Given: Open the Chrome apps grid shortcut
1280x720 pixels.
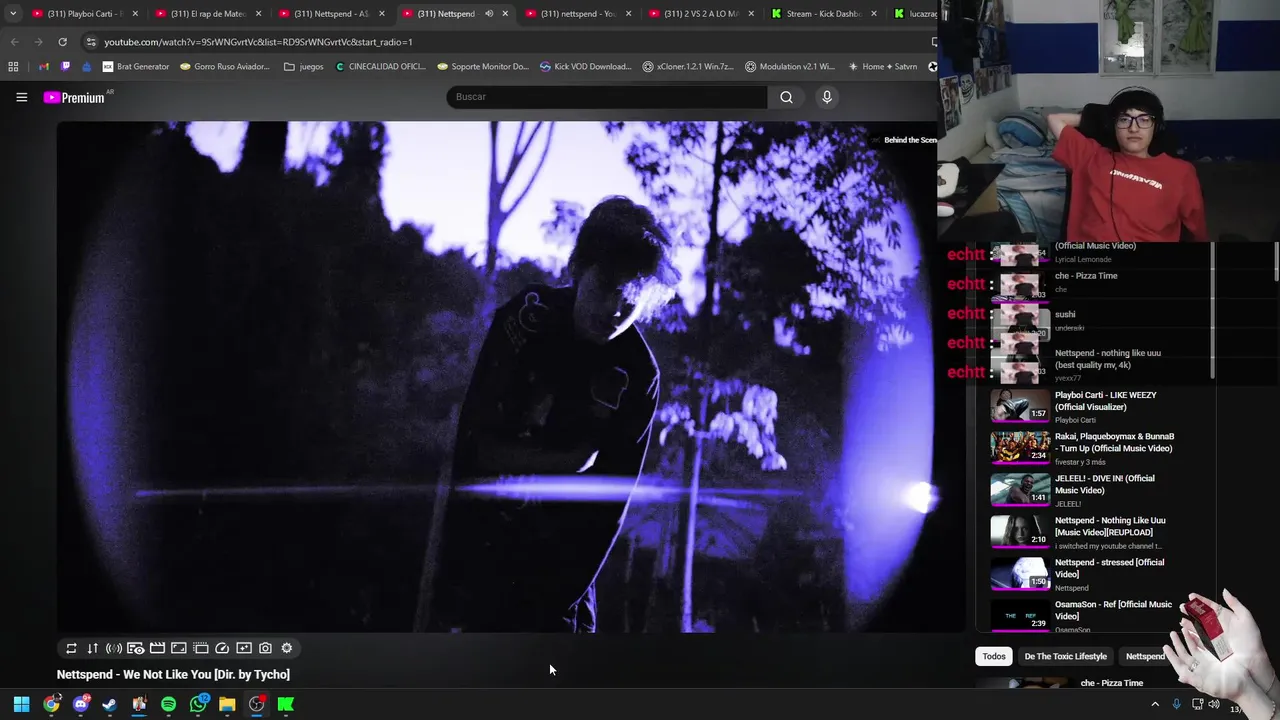Looking at the screenshot, I should (13, 67).
